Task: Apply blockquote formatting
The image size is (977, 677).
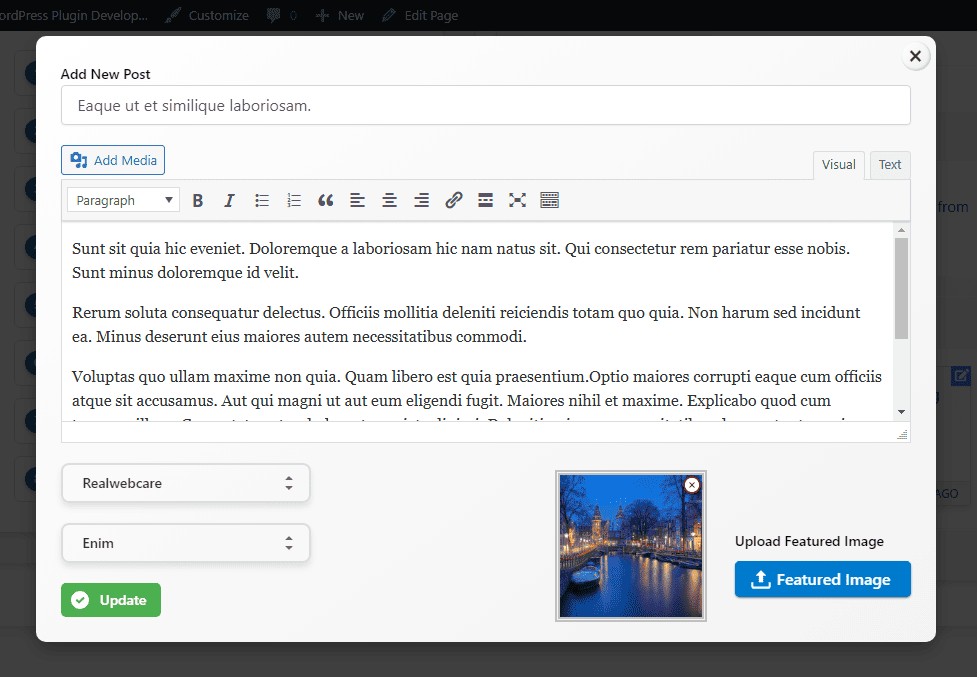Action: click(x=325, y=201)
